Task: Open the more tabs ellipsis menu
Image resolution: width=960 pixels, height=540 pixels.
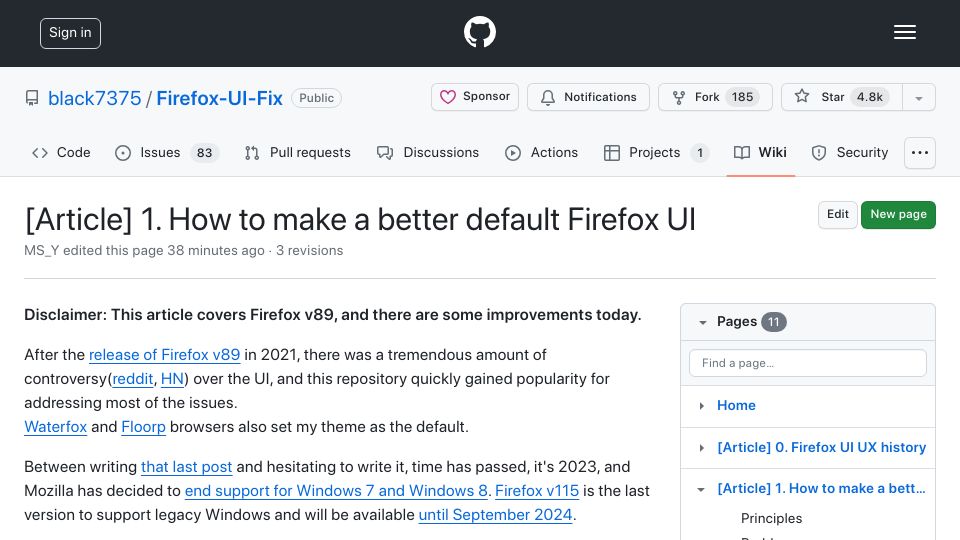Action: [920, 152]
